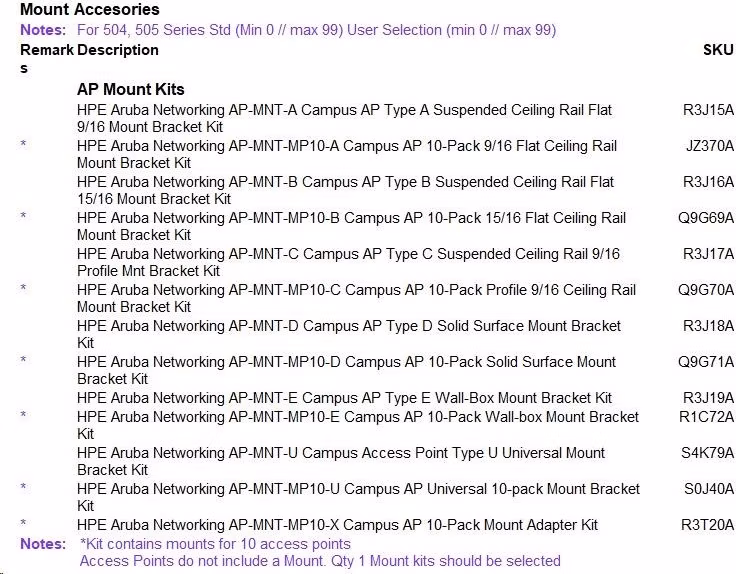Click the Mount Accesories section heading
Screen dimensions: 736x574
tap(90, 9)
